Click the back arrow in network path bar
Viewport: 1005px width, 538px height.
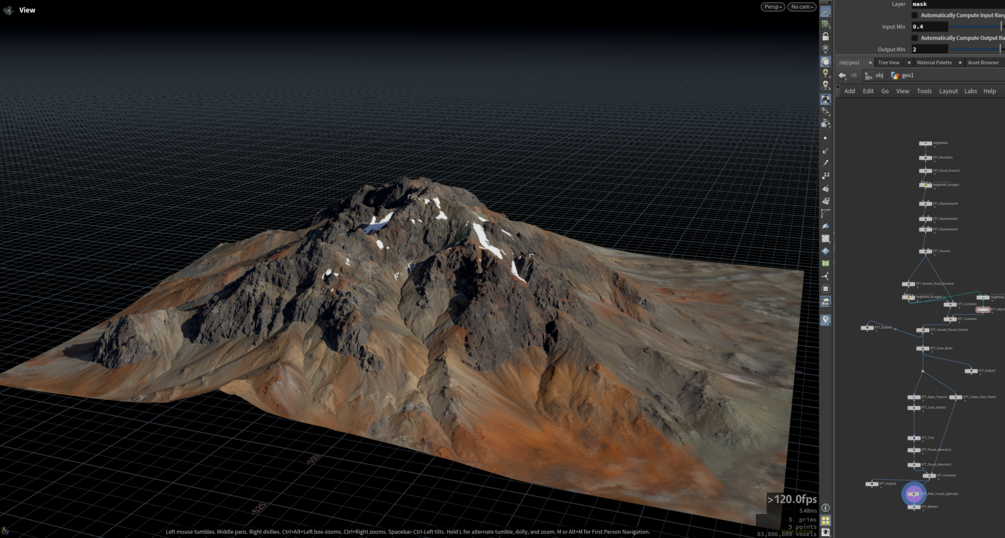pyautogui.click(x=842, y=76)
